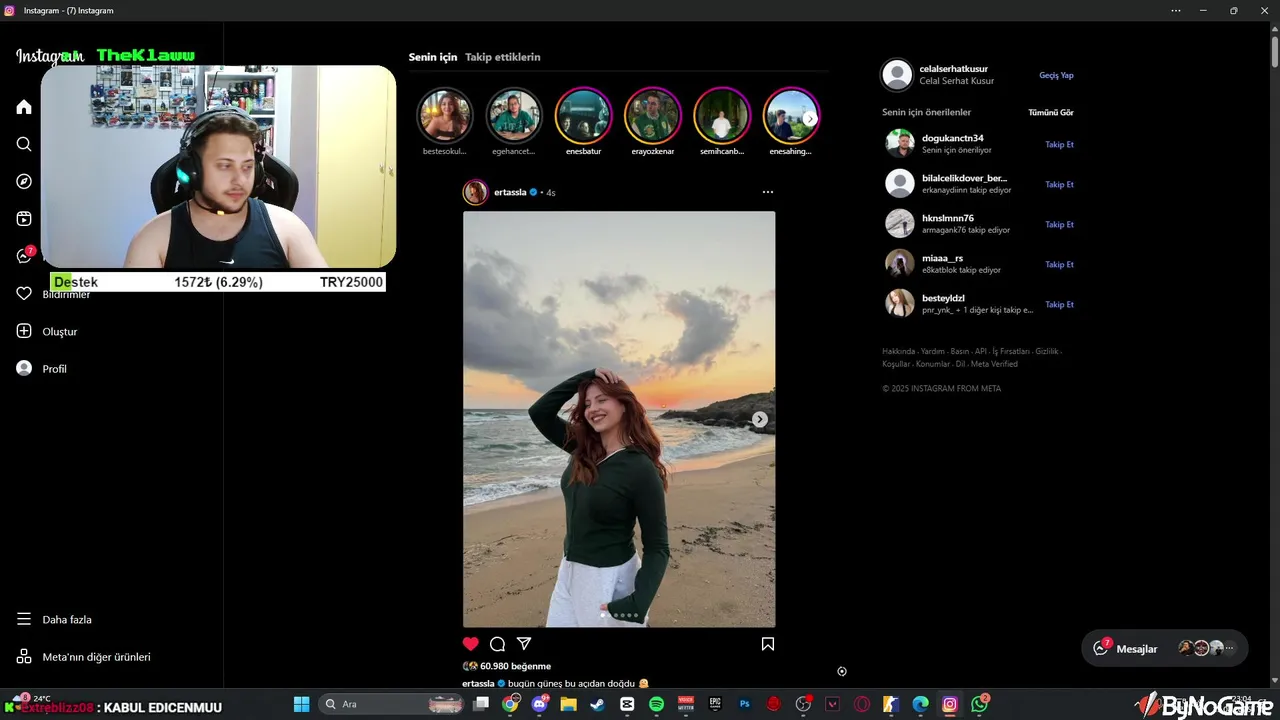
Task: Click page vertical scrollbar
Action: tap(1274, 50)
